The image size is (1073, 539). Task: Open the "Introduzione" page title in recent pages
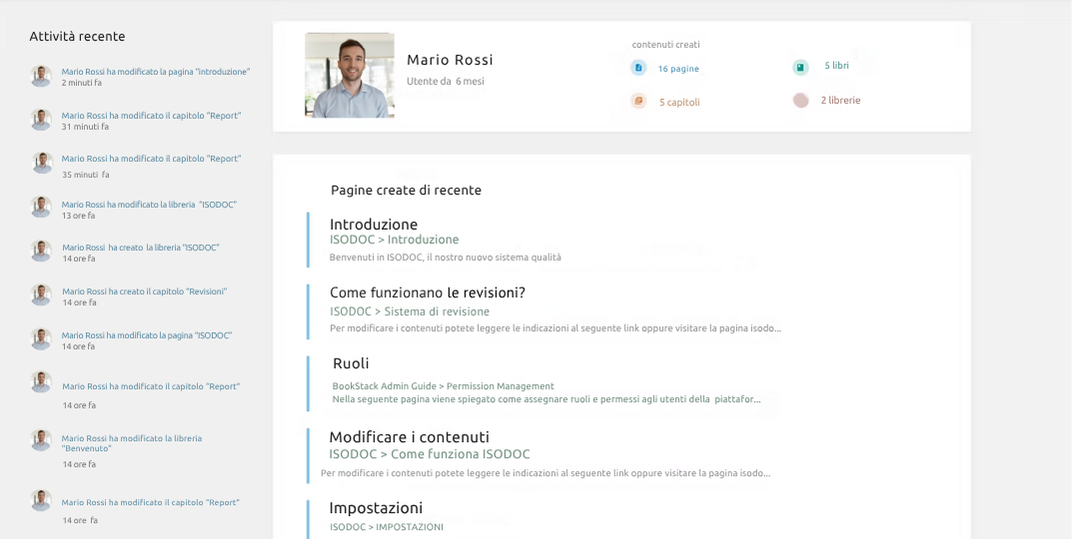point(373,224)
